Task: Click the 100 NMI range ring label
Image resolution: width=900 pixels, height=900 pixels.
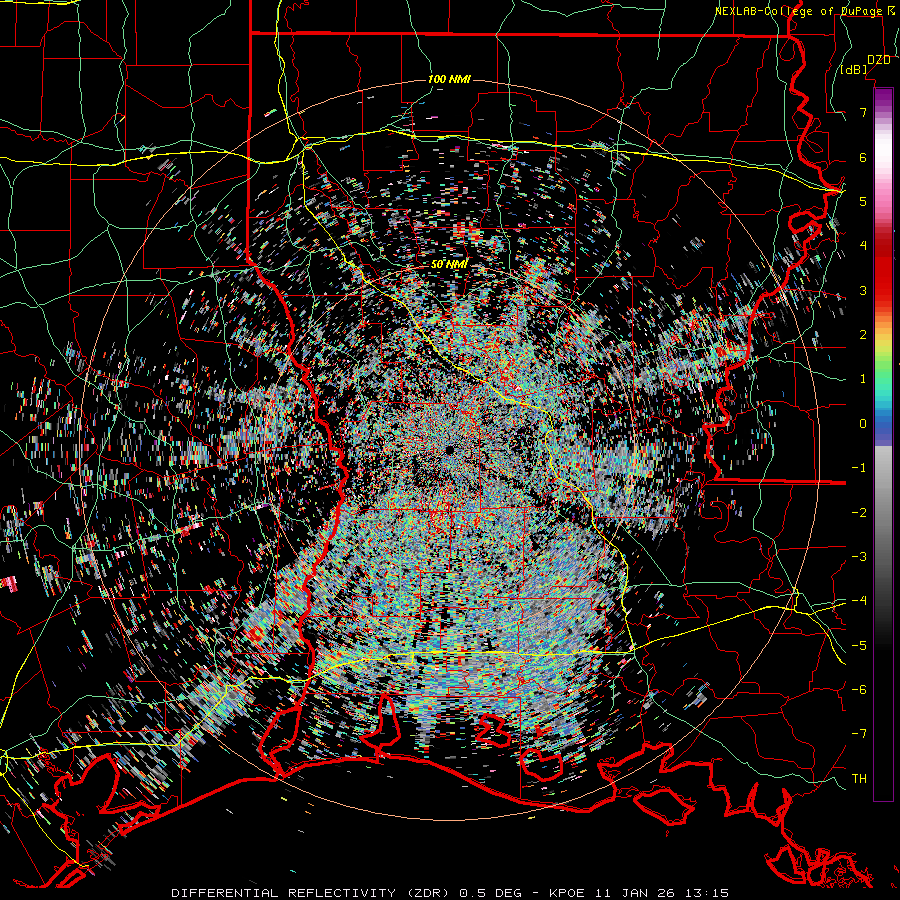Action: tap(449, 79)
